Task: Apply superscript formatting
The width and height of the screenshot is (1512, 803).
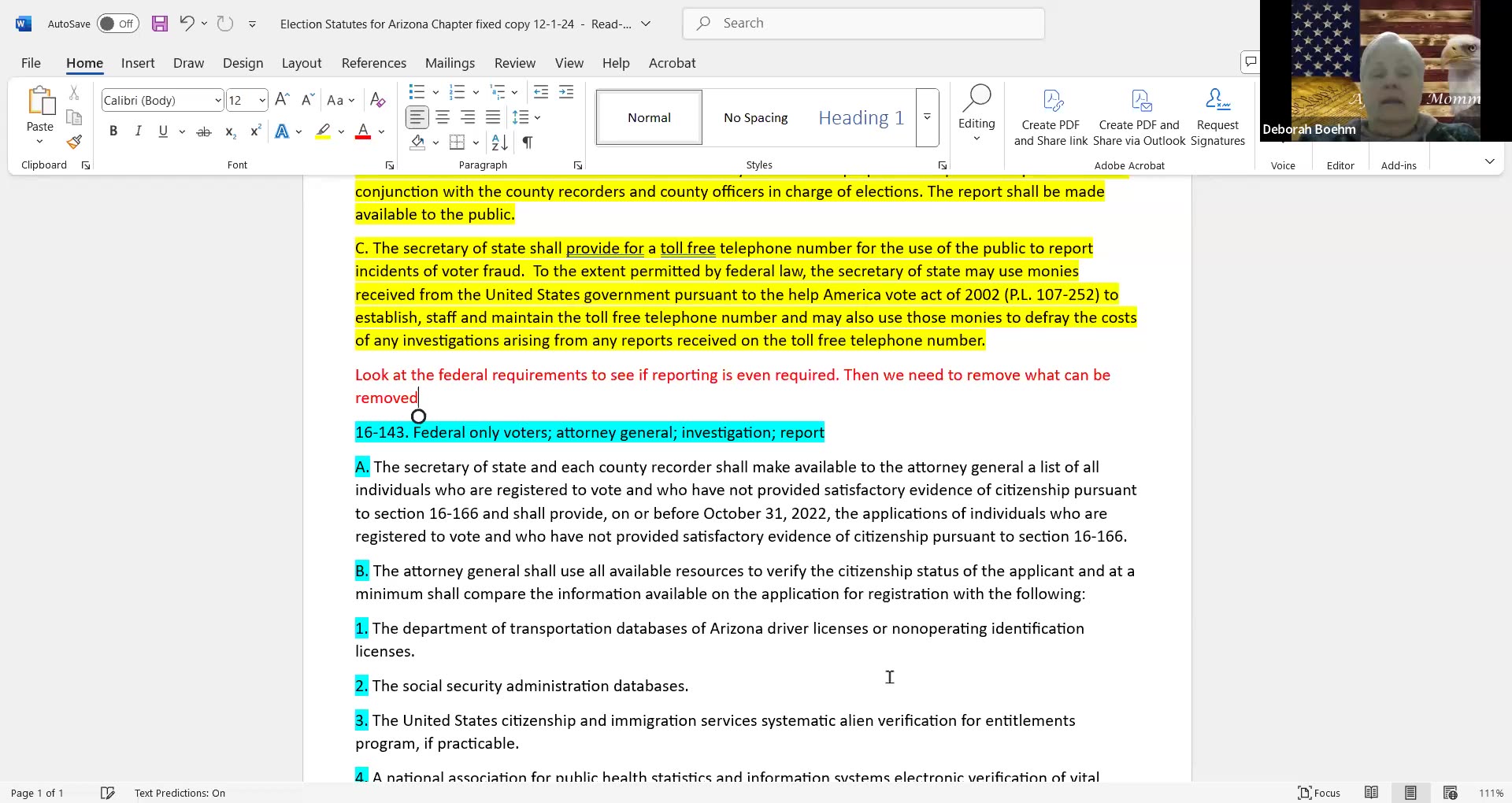Action: (x=254, y=131)
